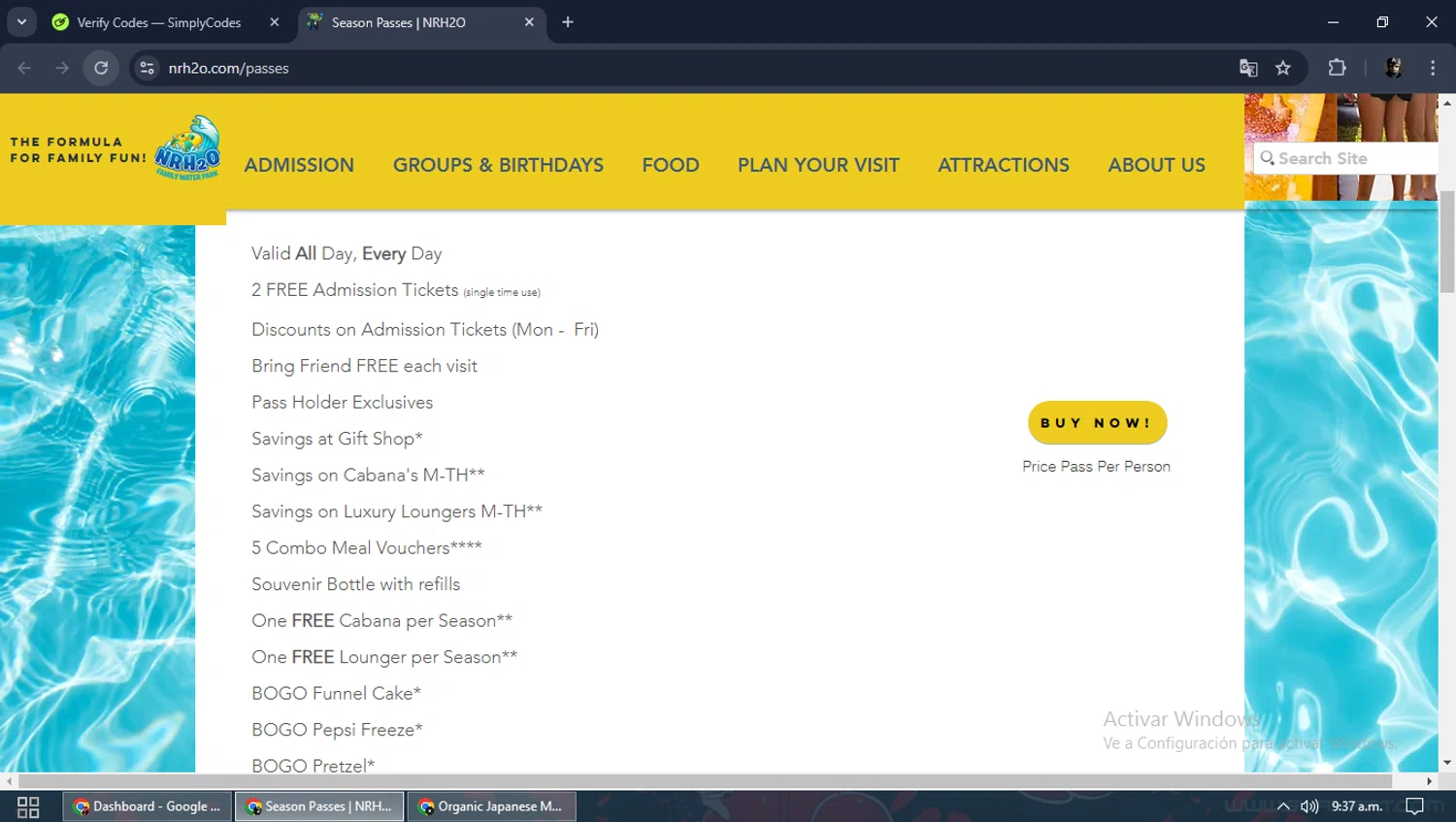Open the Windows Start button

tap(28, 806)
